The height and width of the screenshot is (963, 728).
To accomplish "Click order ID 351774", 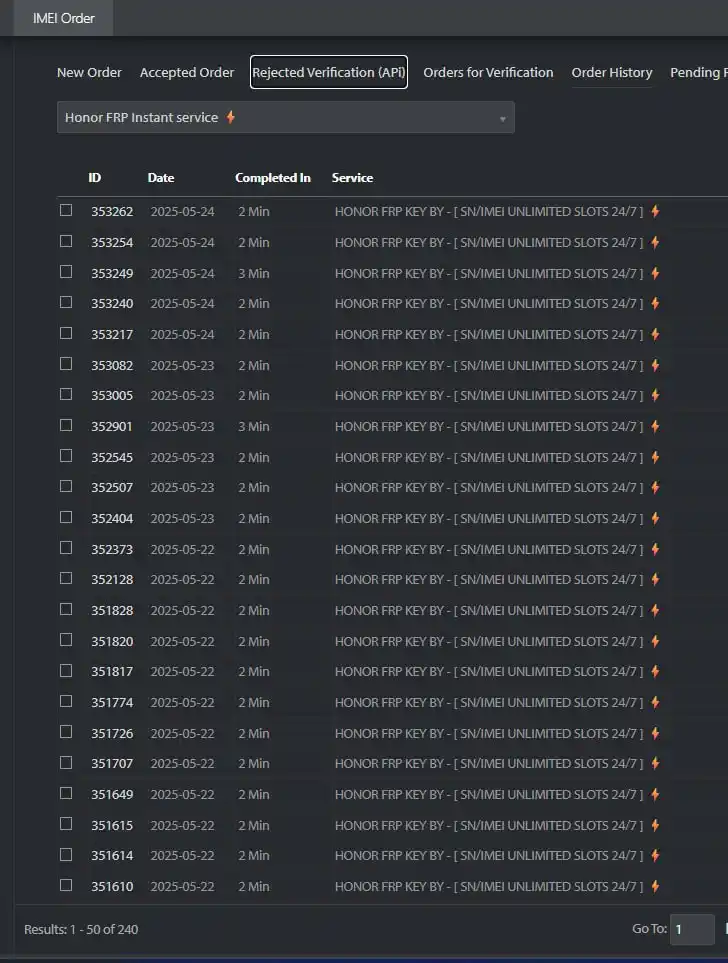I will pos(112,703).
